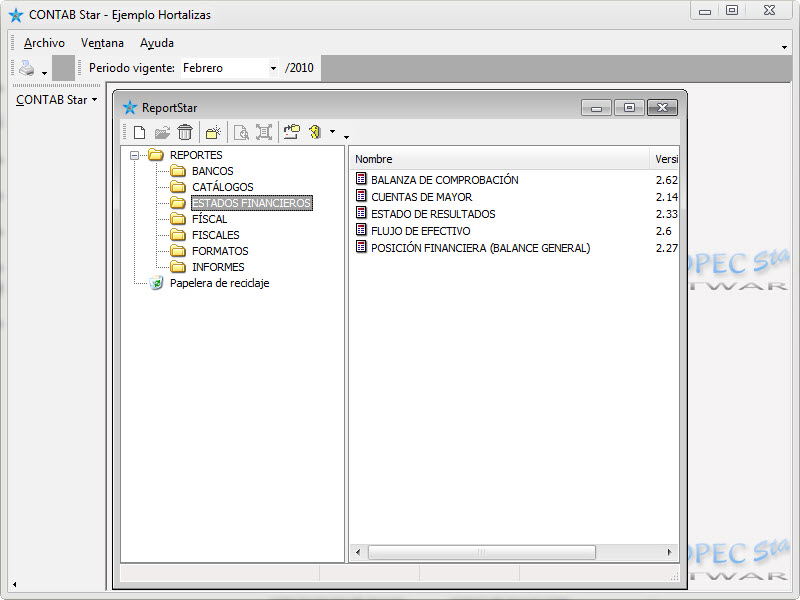The height and width of the screenshot is (600, 800).
Task: Select the INFORMES folder
Action: pyautogui.click(x=218, y=267)
